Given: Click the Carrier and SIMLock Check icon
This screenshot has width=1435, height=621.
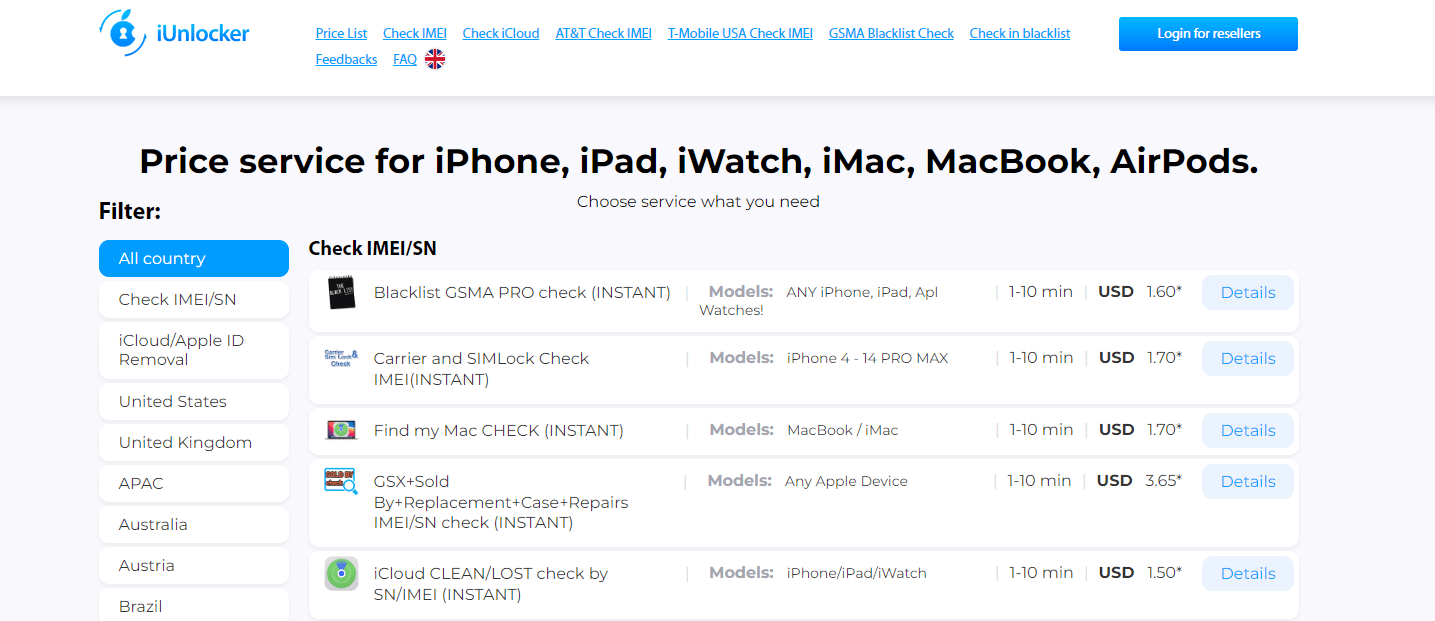Looking at the screenshot, I should [341, 358].
